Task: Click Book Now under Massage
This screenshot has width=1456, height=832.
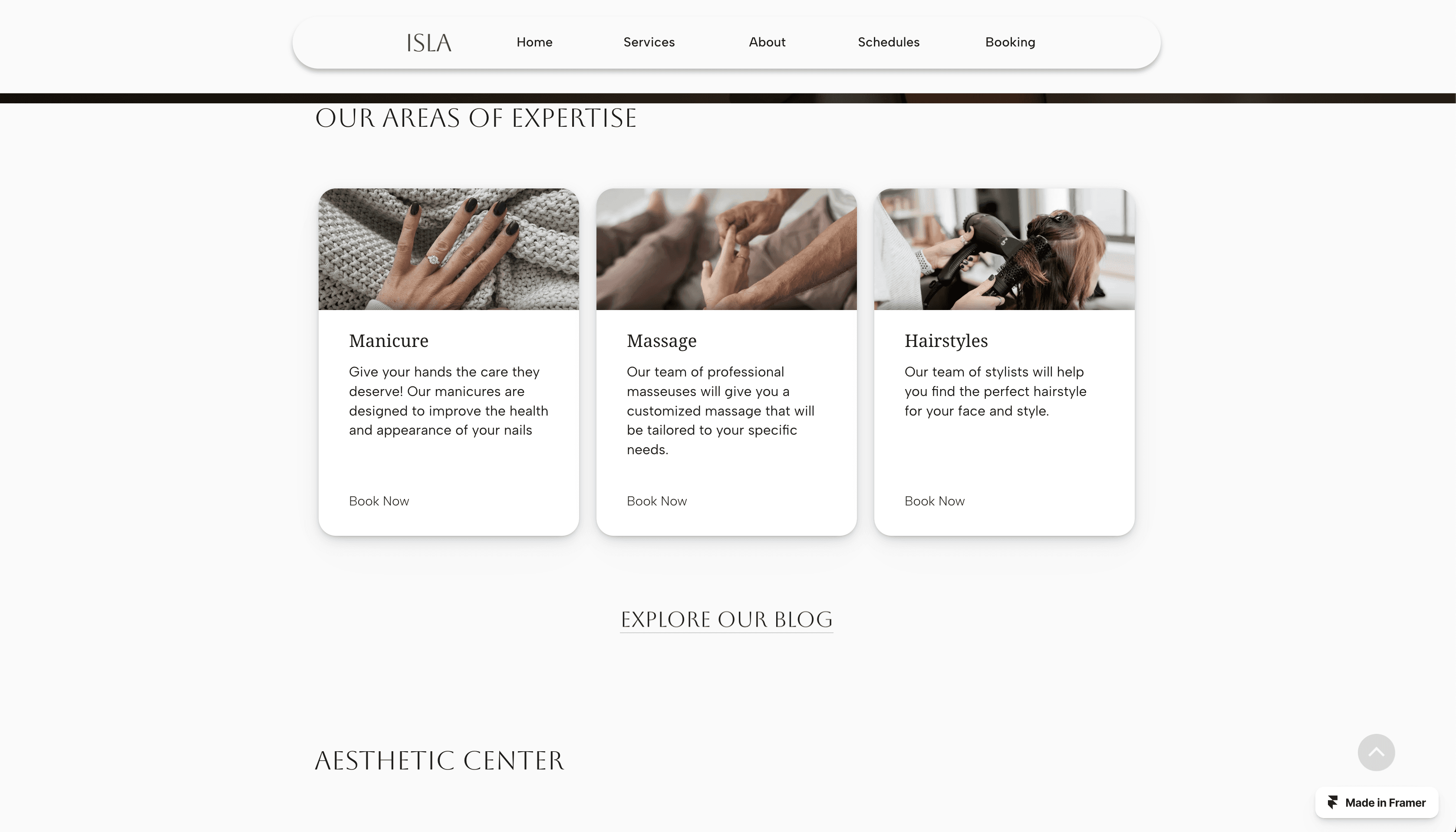Action: (656, 501)
